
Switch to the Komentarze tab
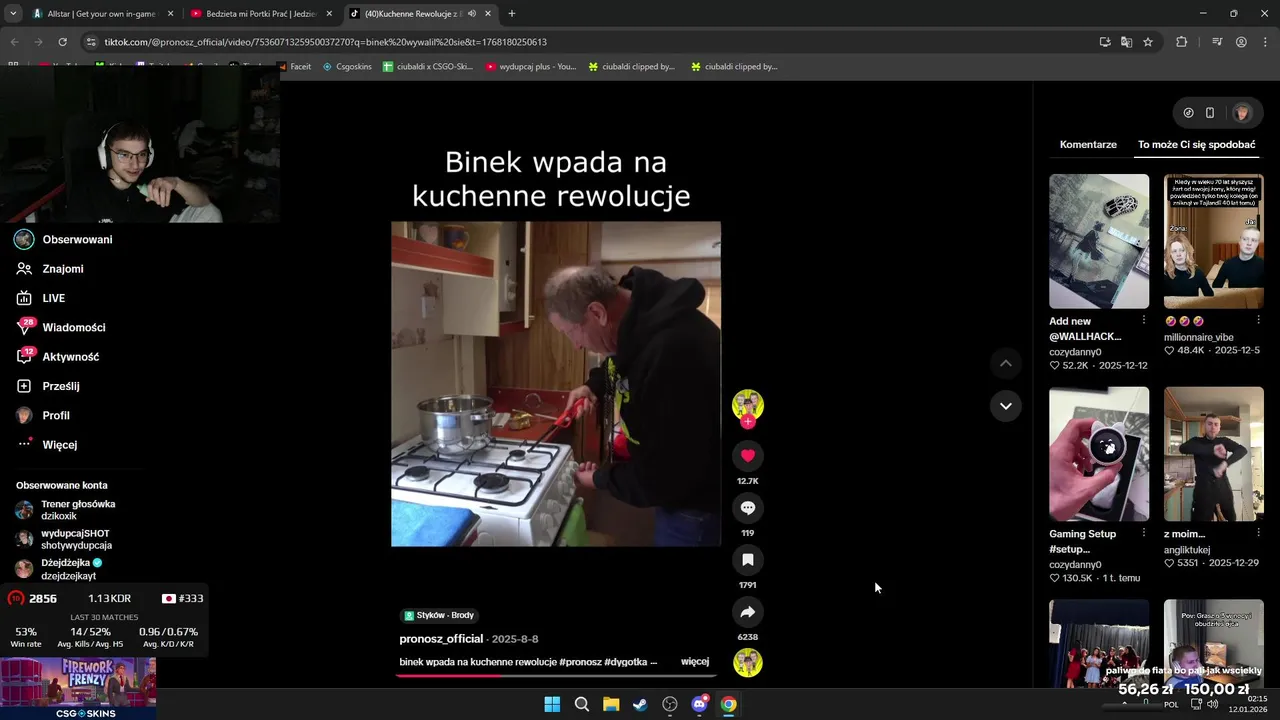click(x=1088, y=144)
